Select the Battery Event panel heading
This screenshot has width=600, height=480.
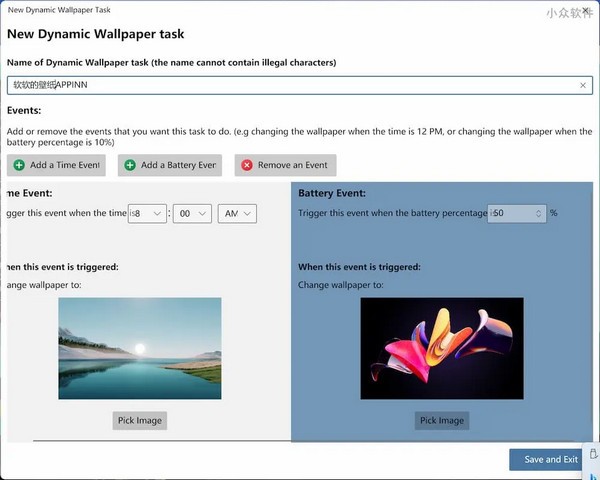[x=332, y=193]
